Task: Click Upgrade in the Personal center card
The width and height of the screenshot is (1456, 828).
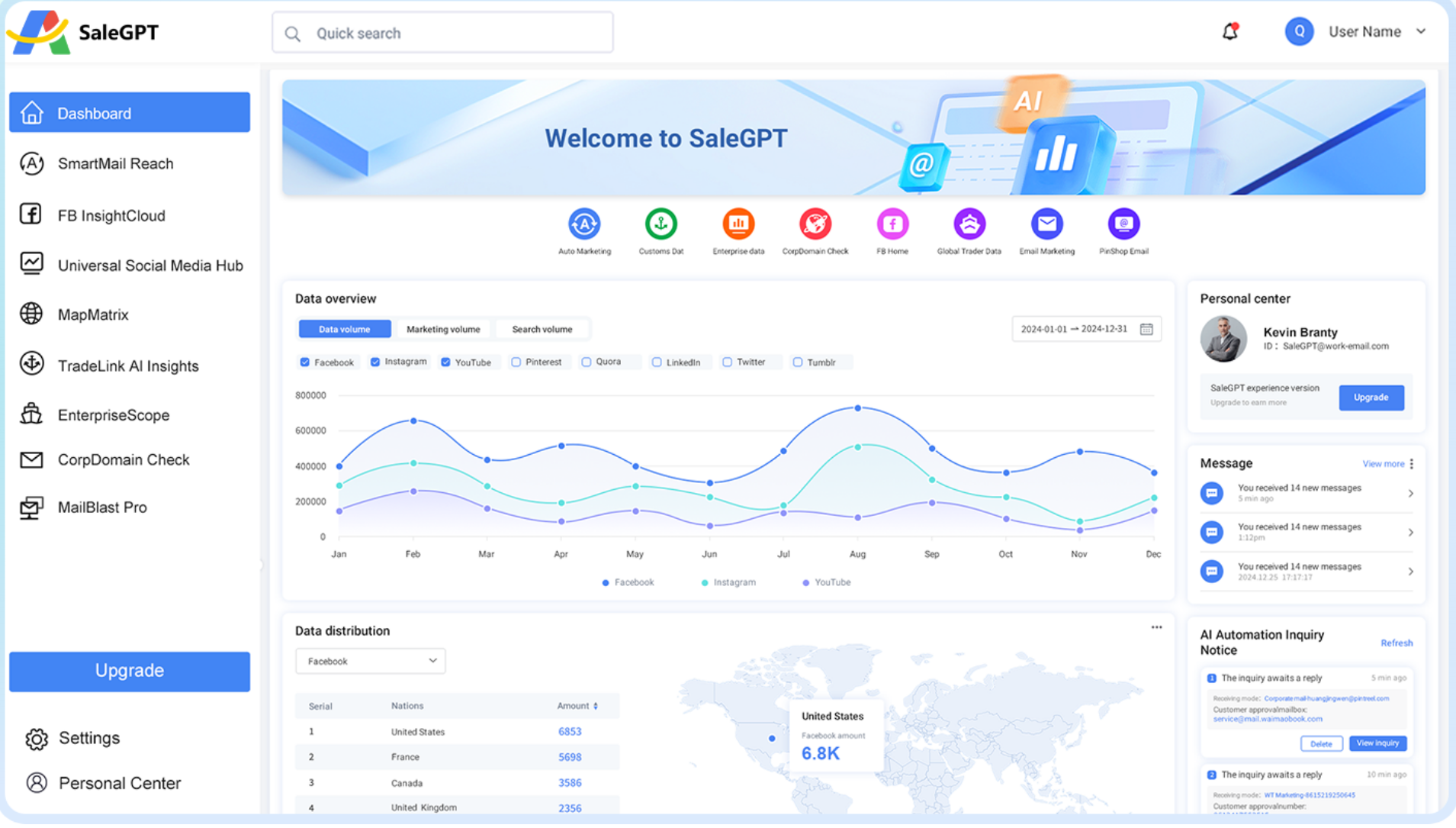Action: (x=1371, y=398)
